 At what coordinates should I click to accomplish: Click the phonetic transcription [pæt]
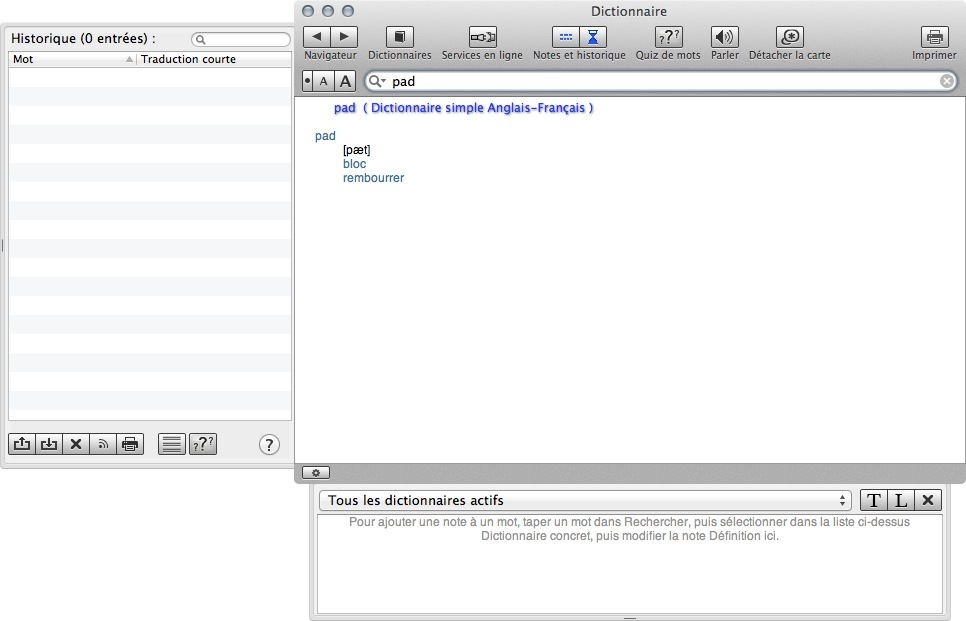click(x=357, y=150)
